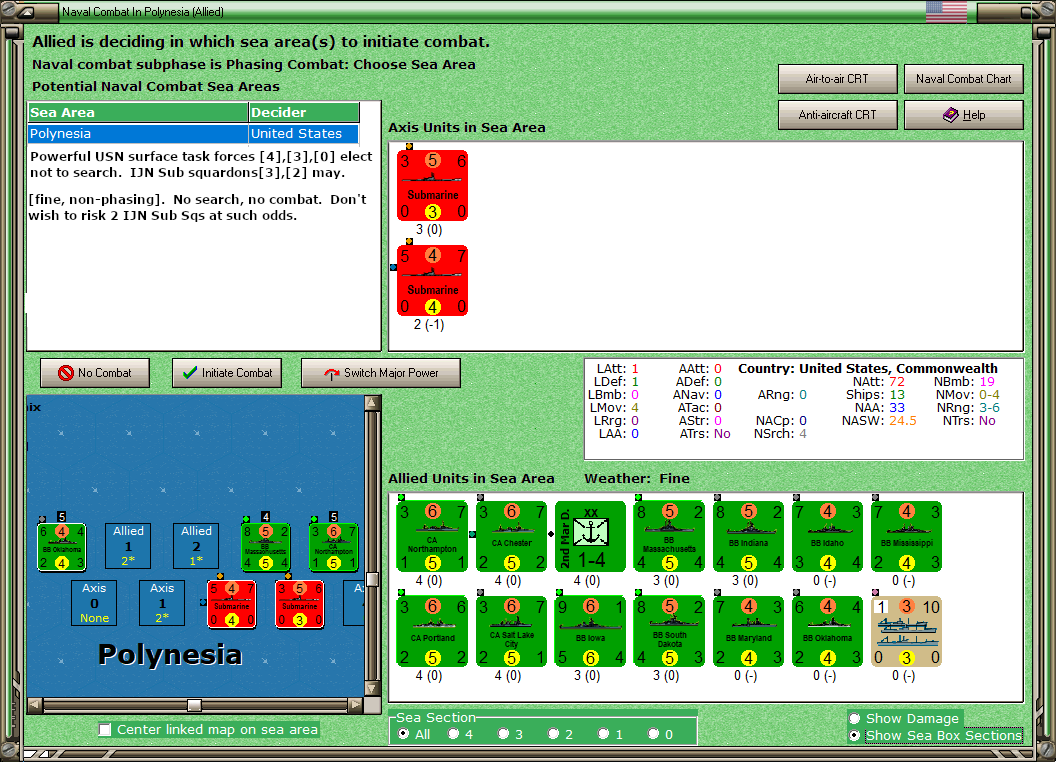The height and width of the screenshot is (762, 1056).
Task: Select the CA Chester cruiser unit
Action: point(511,536)
